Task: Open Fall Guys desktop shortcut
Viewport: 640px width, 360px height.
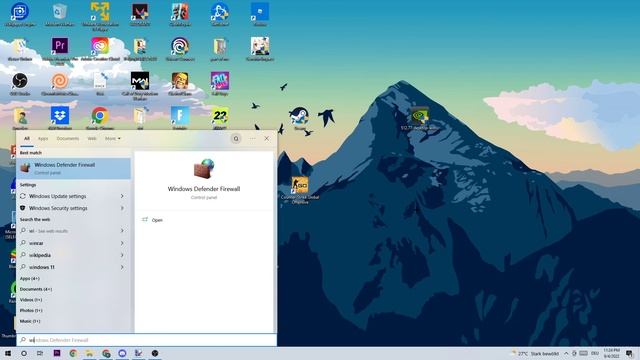Action: point(220,82)
